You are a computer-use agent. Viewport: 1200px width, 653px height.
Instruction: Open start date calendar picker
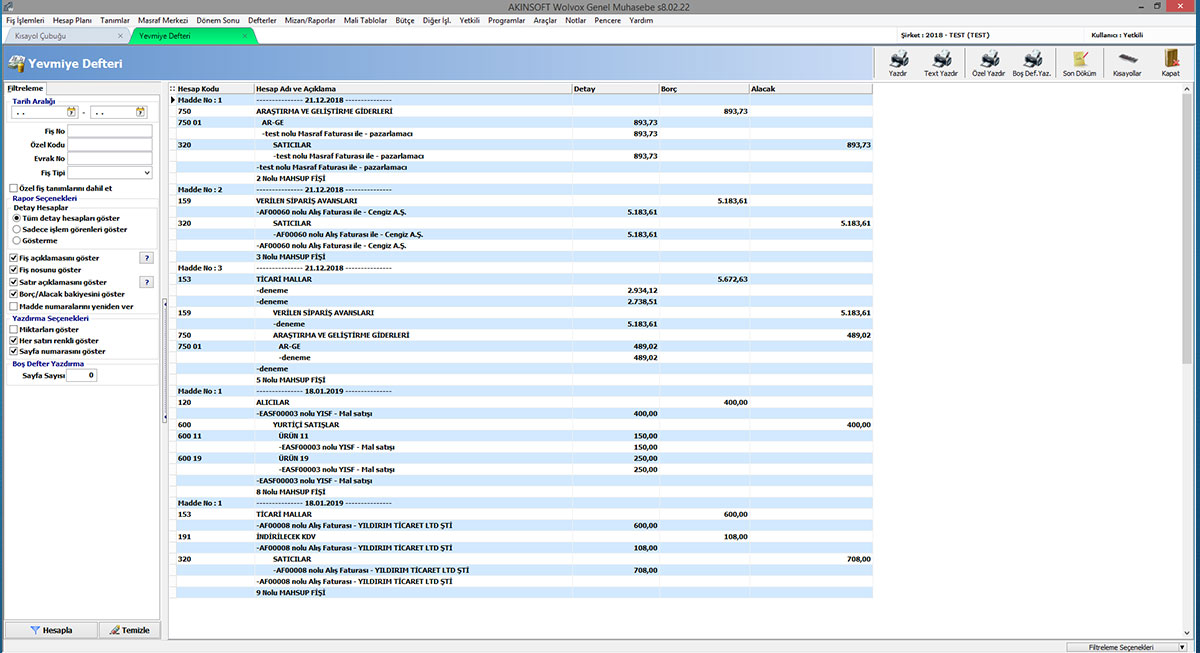click(71, 113)
